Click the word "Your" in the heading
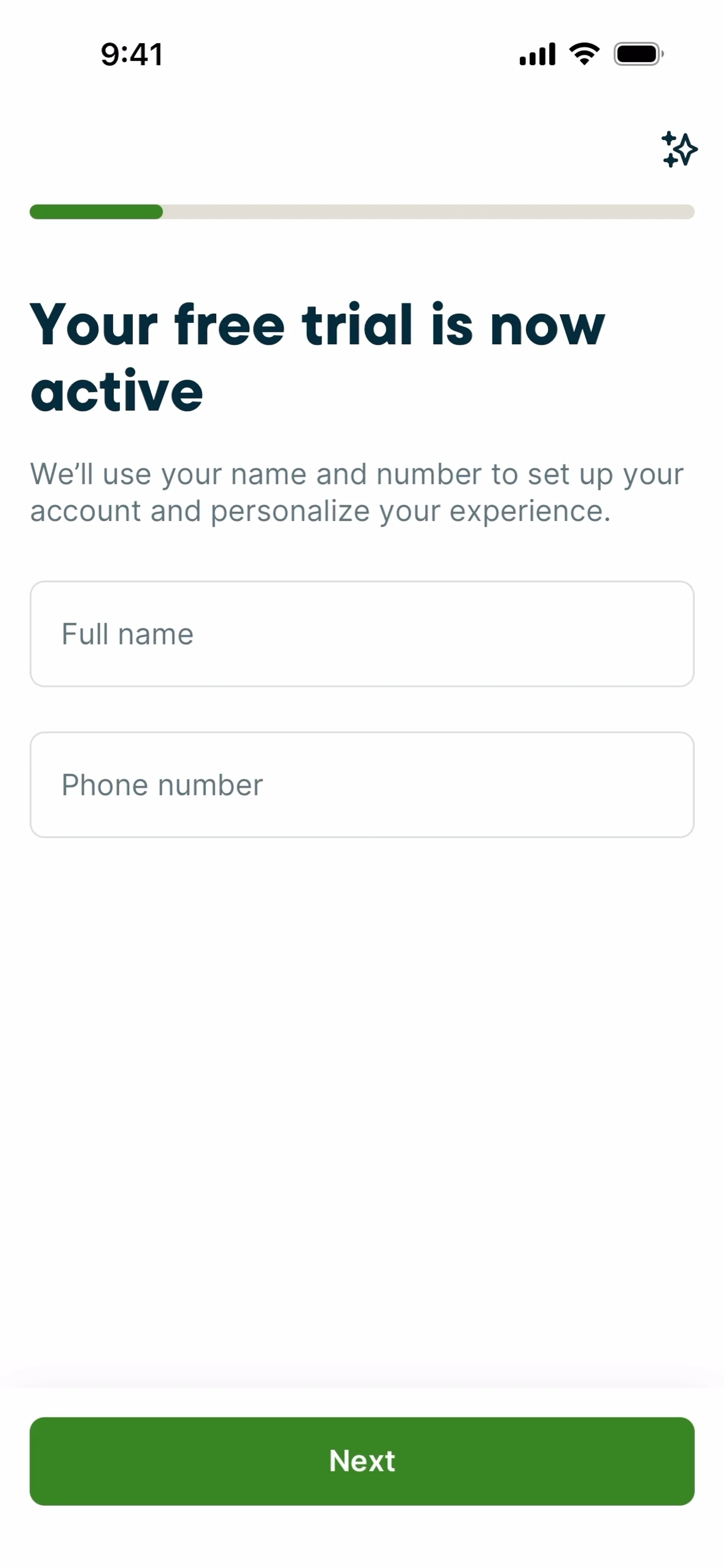 [94, 325]
